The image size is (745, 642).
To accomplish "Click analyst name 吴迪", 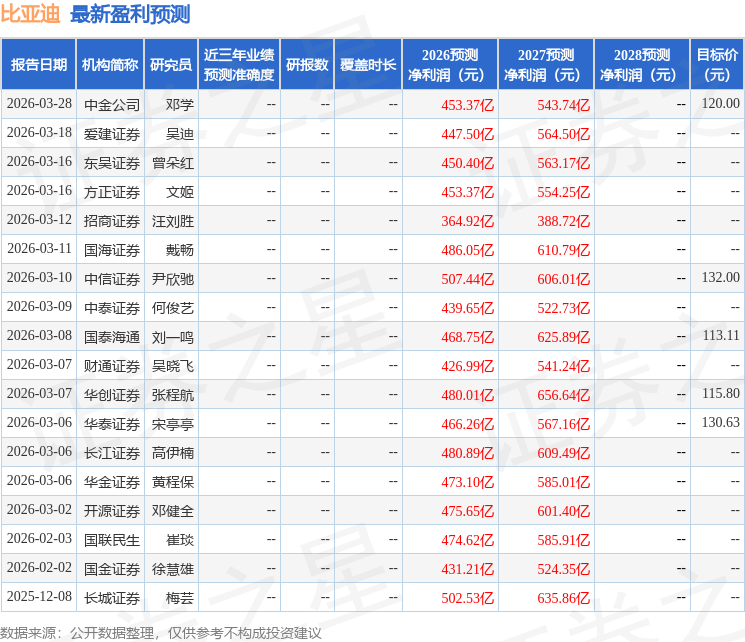I will (180, 134).
